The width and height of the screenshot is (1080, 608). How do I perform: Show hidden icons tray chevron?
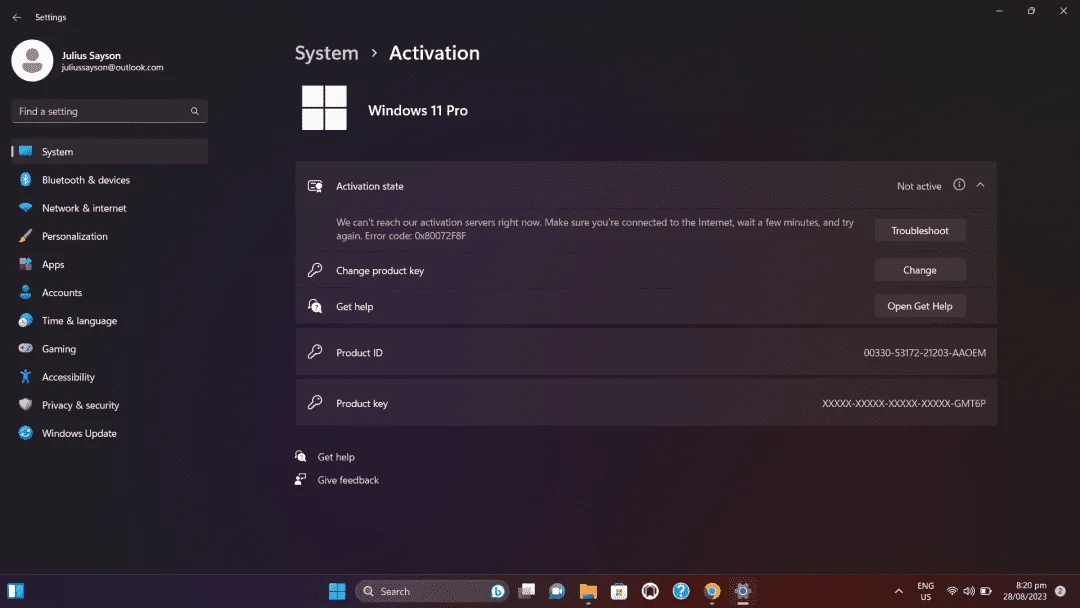click(898, 591)
